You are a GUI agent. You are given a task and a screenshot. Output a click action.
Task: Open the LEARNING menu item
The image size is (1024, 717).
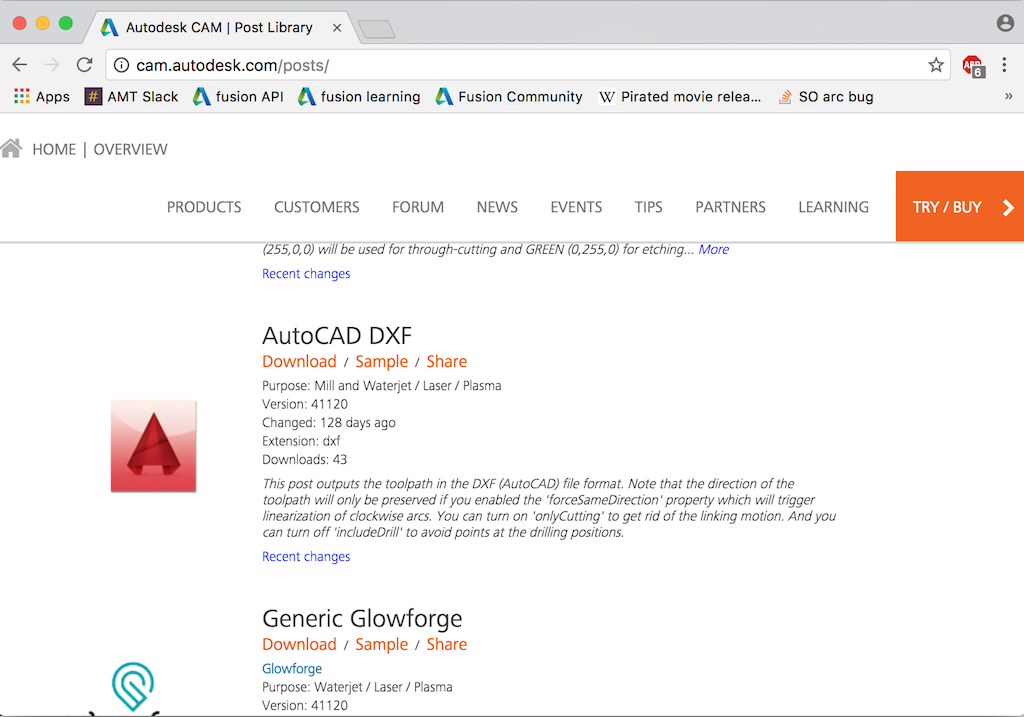(x=833, y=207)
